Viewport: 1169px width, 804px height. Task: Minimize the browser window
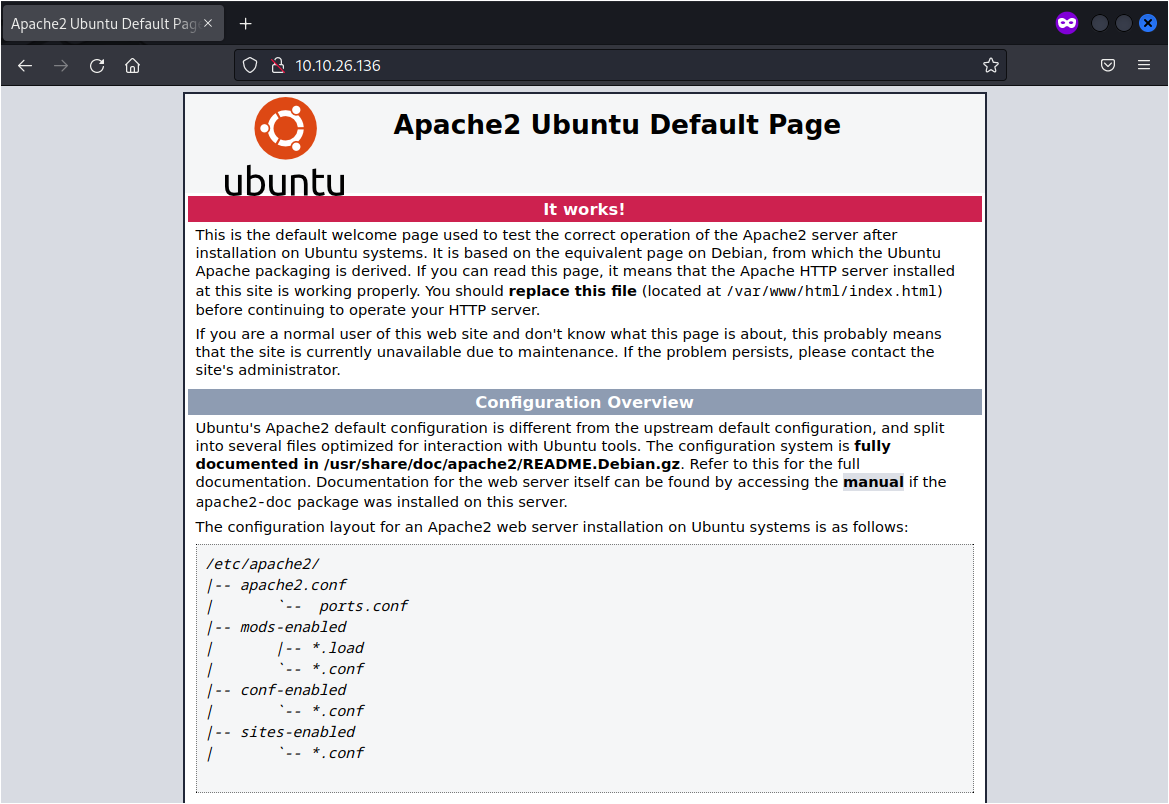point(1100,22)
